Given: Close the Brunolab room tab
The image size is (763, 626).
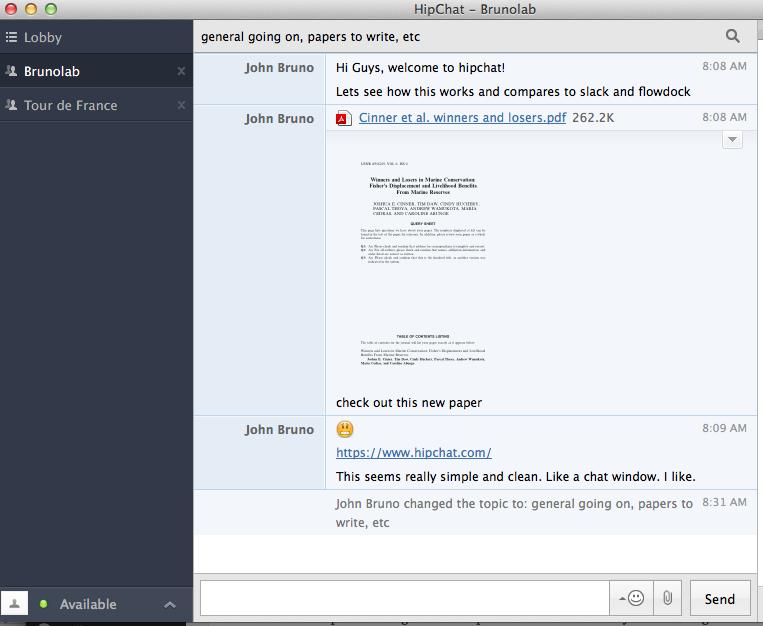Looking at the screenshot, I should click(181, 71).
